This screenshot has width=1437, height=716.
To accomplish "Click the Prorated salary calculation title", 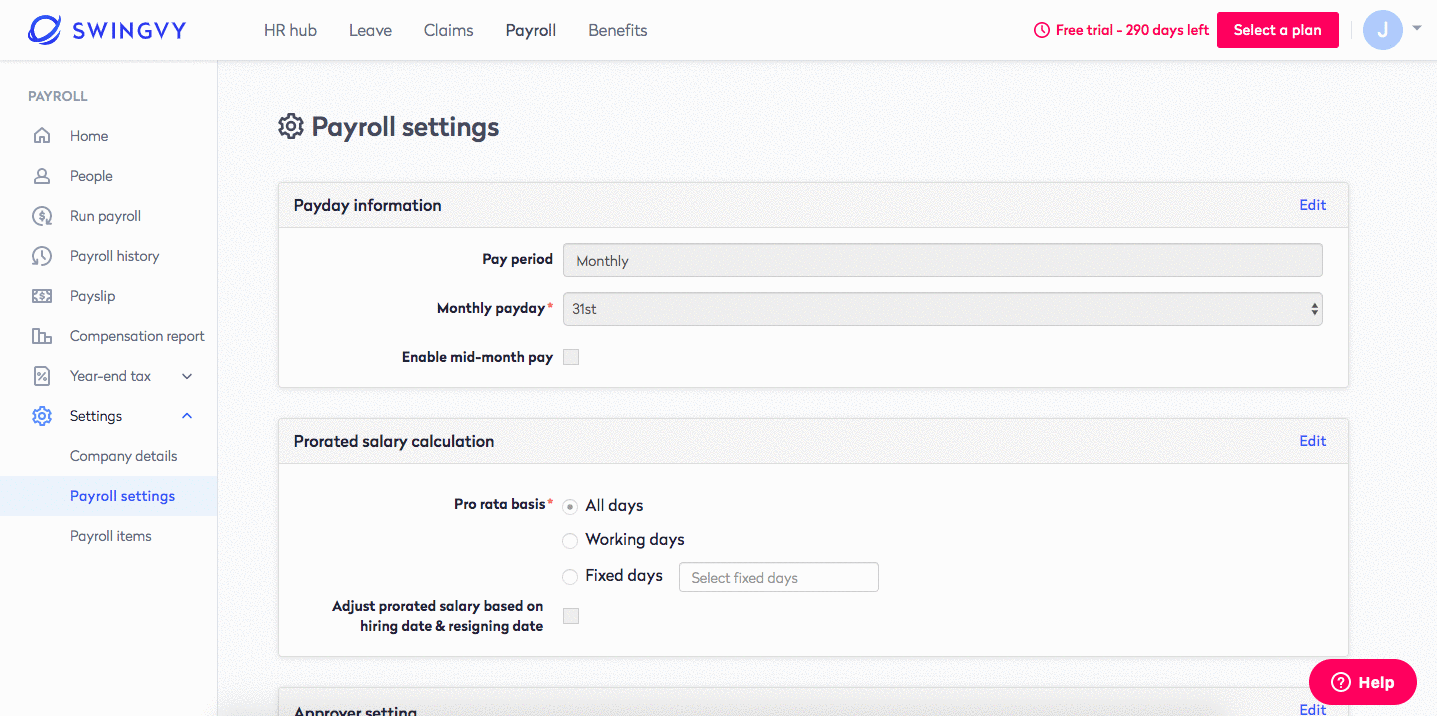I will (x=394, y=441).
